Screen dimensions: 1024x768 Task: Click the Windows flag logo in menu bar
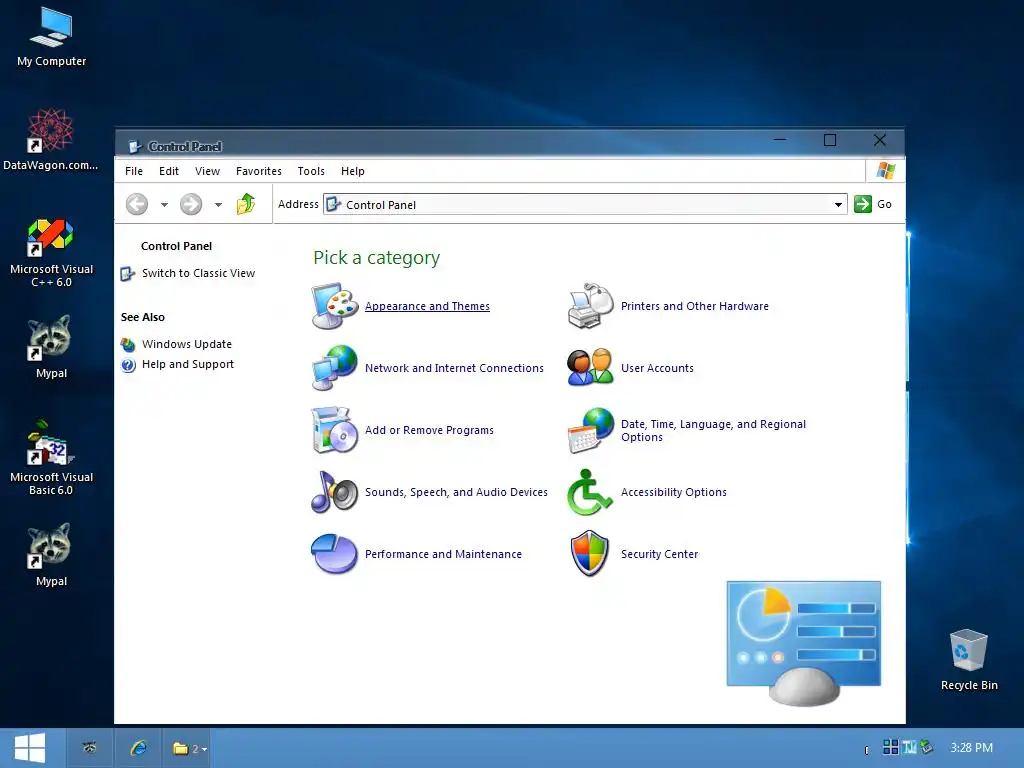(x=886, y=171)
